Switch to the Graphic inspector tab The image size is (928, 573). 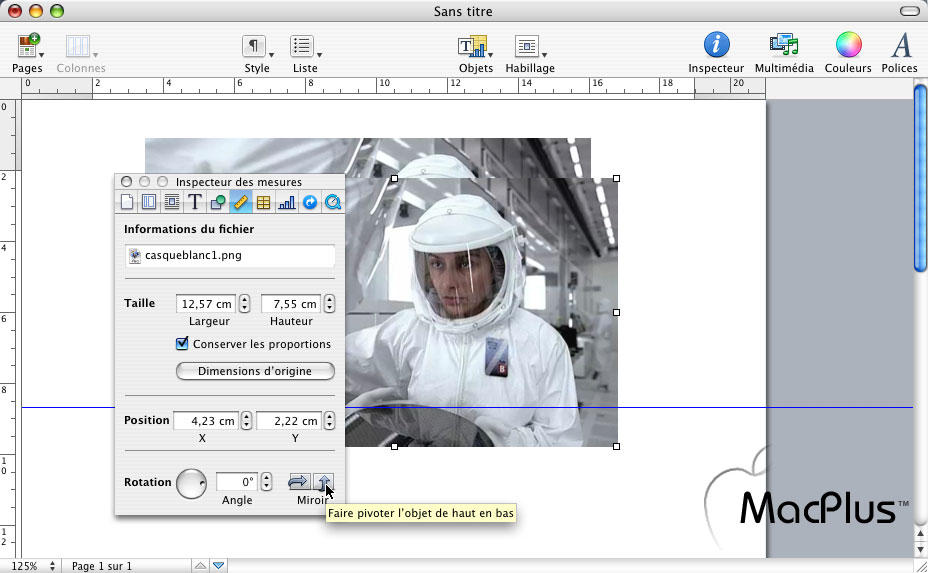pyautogui.click(x=218, y=202)
